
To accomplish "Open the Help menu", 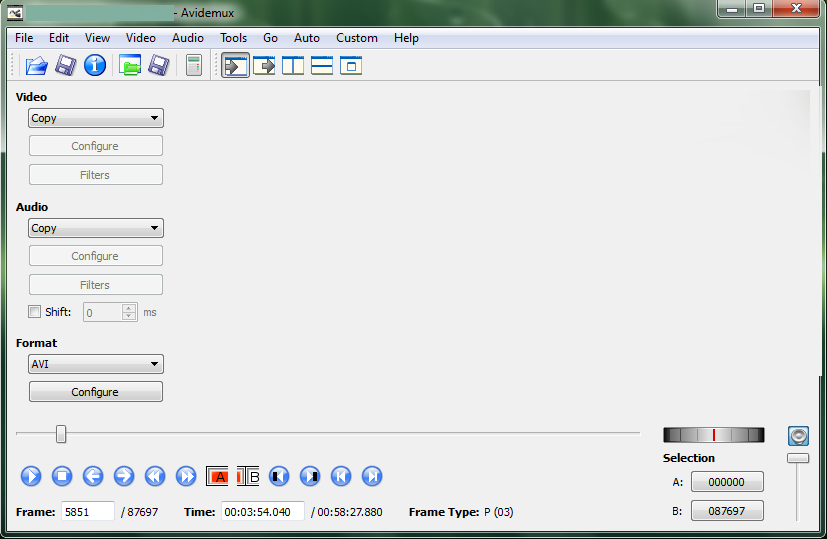I will [x=406, y=38].
